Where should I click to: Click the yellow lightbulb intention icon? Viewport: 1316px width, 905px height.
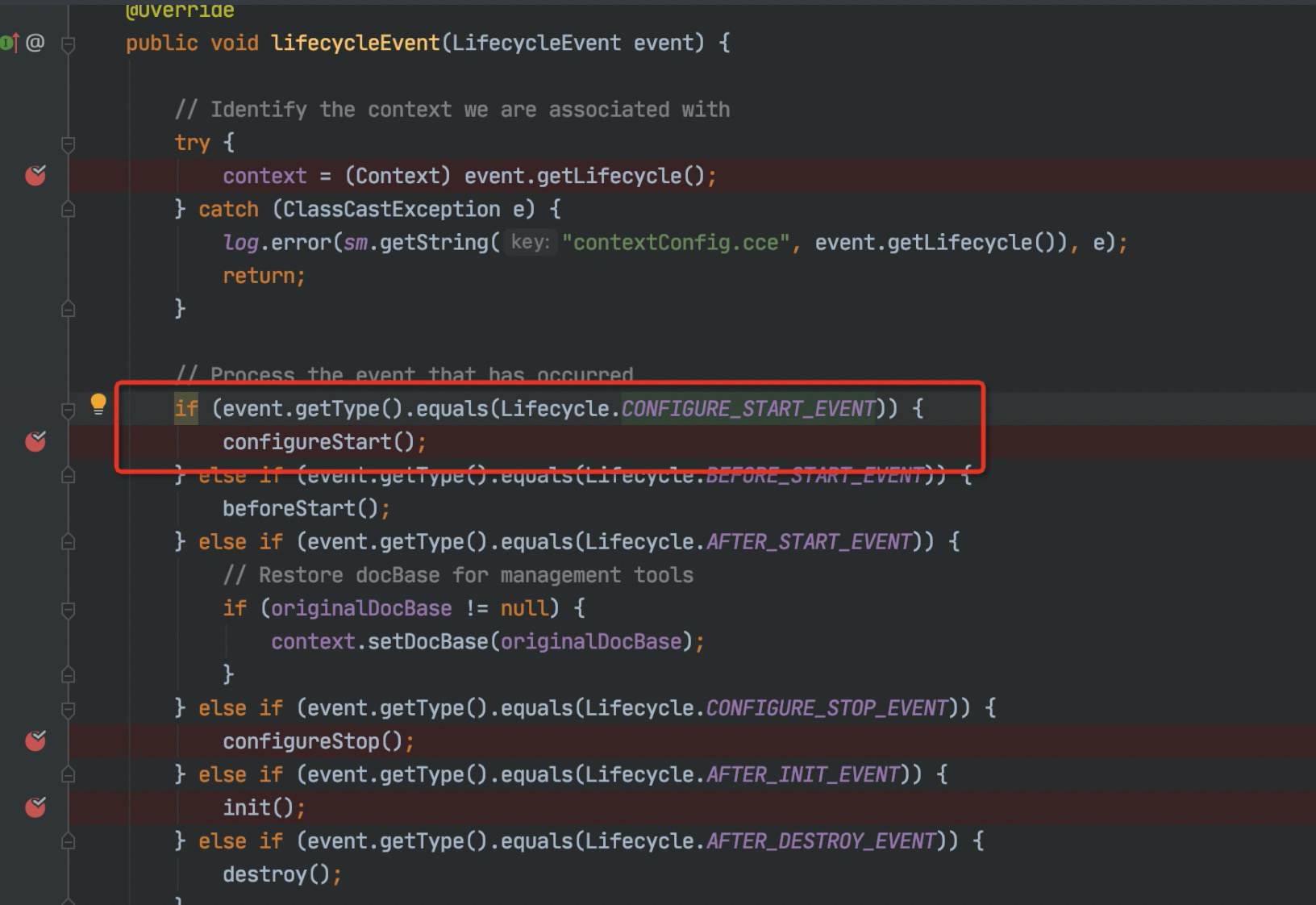[98, 403]
